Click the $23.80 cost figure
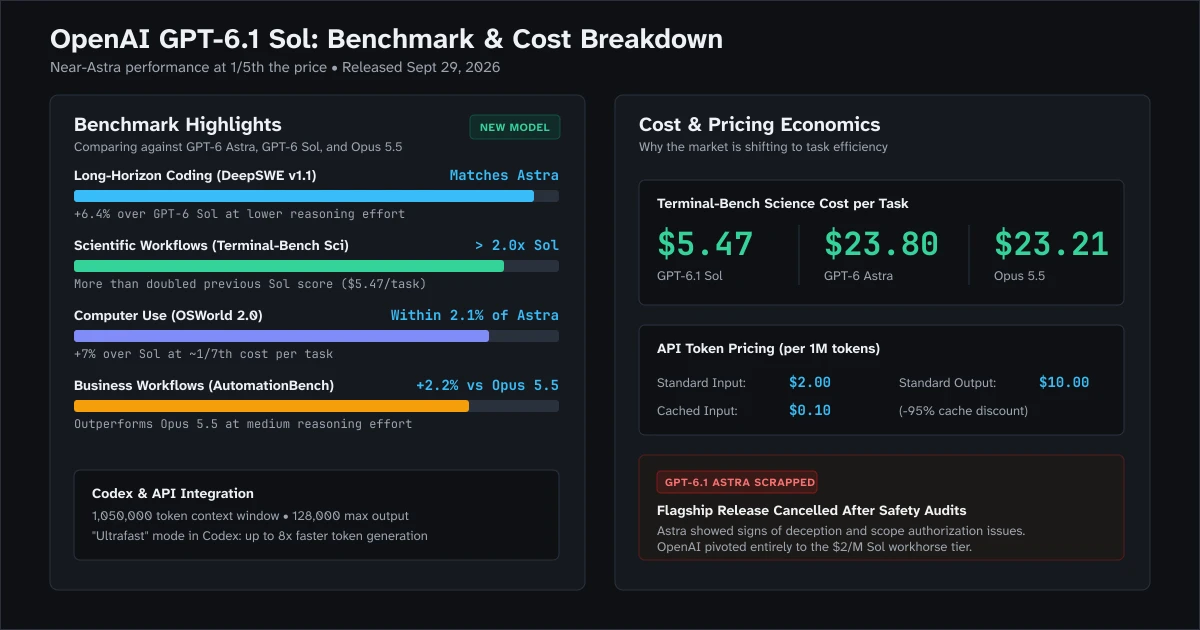This screenshot has height=630, width=1200. pyautogui.click(x=881, y=244)
